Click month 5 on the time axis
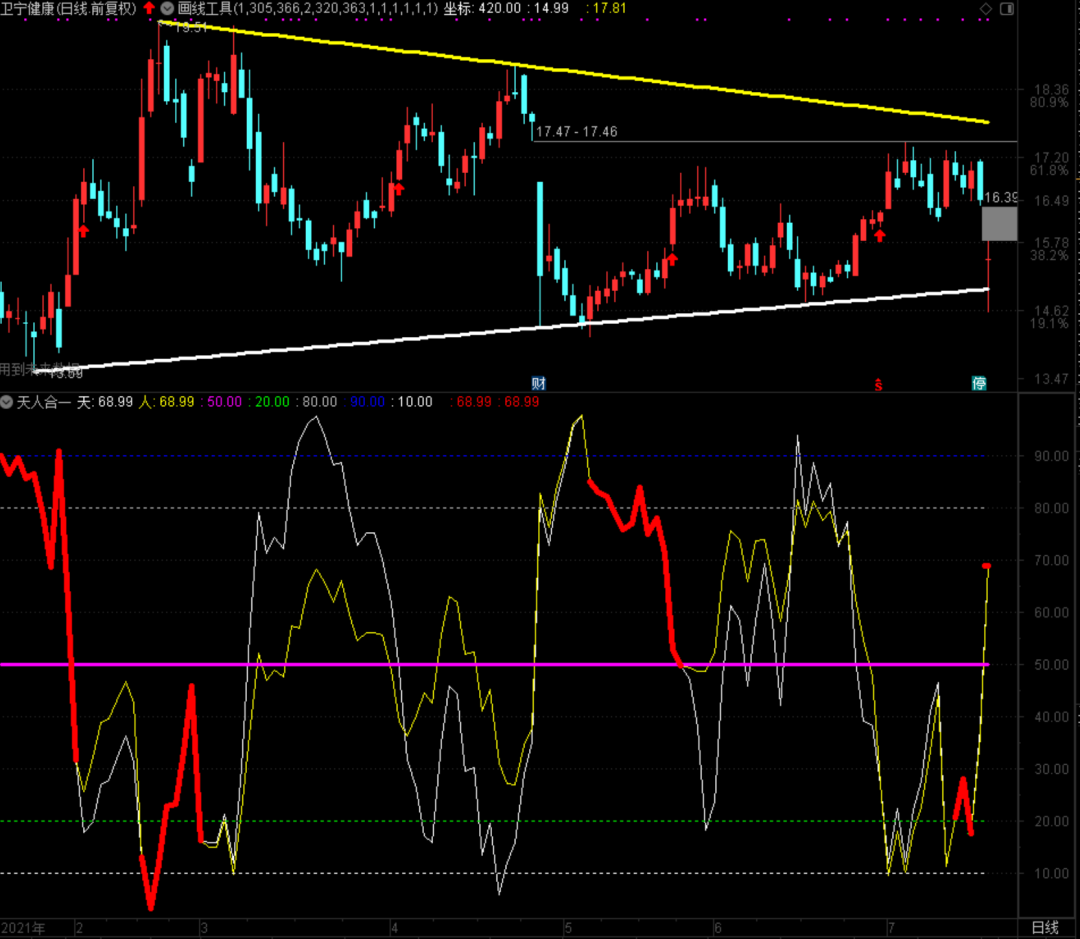 [567, 927]
